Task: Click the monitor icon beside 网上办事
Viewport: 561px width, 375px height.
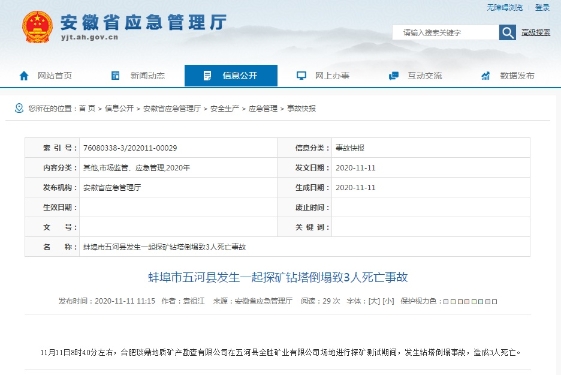Action: [x=301, y=76]
